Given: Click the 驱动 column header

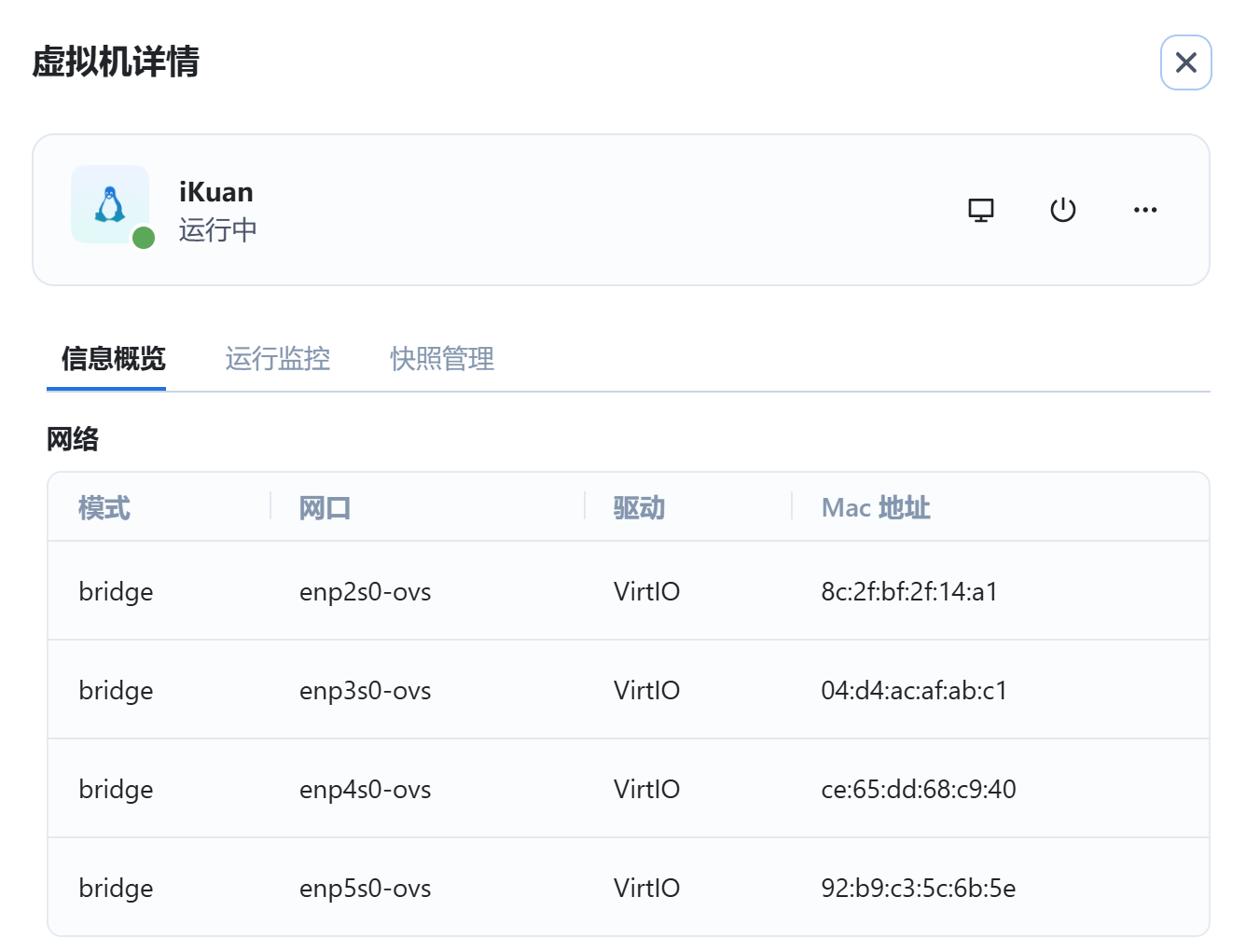Looking at the screenshot, I should (639, 508).
